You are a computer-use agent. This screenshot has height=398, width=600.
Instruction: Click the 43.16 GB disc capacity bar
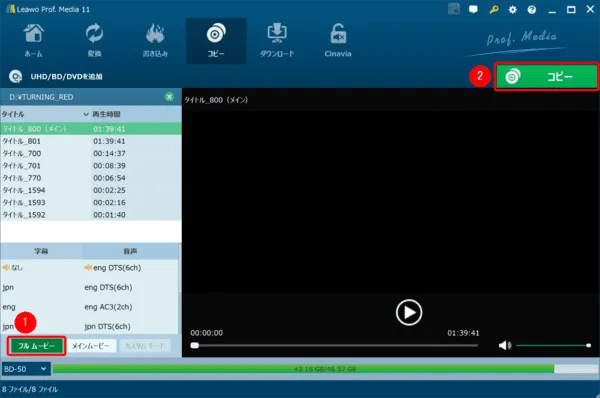325,369
